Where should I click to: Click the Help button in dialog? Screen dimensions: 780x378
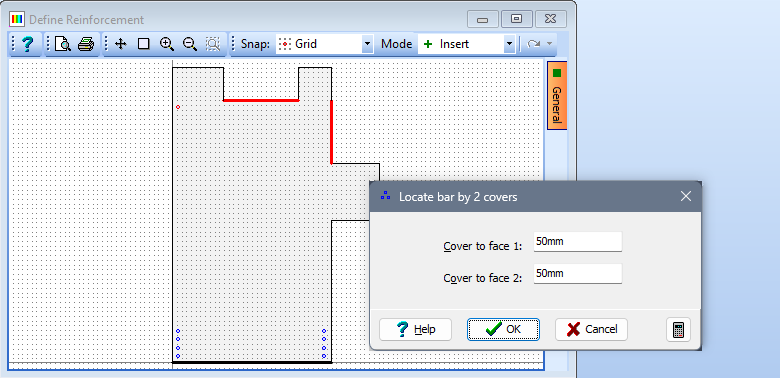[415, 329]
